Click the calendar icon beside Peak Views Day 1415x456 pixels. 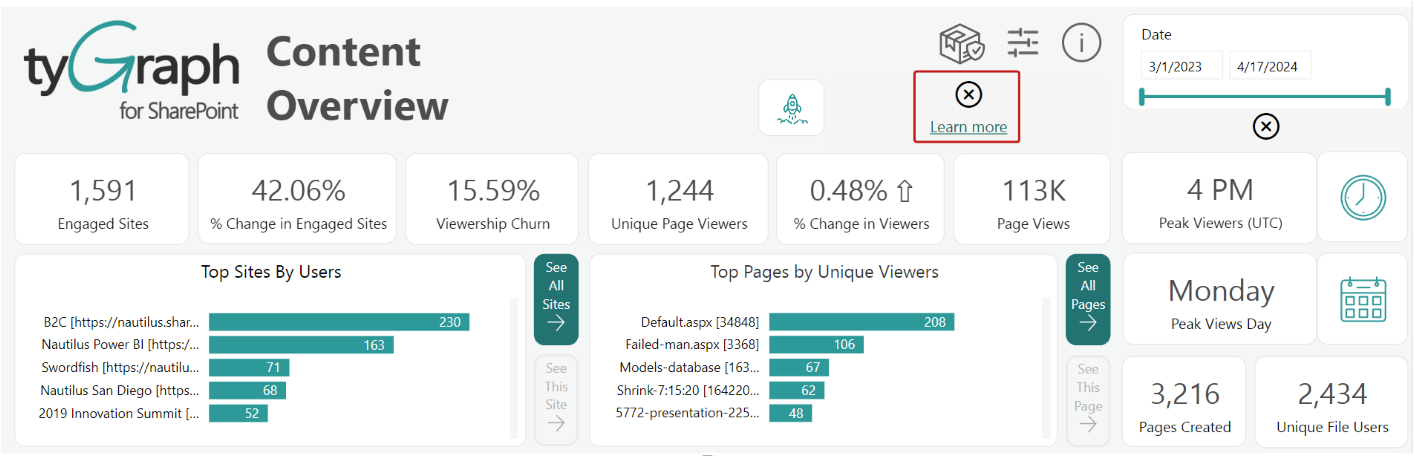(x=1362, y=299)
